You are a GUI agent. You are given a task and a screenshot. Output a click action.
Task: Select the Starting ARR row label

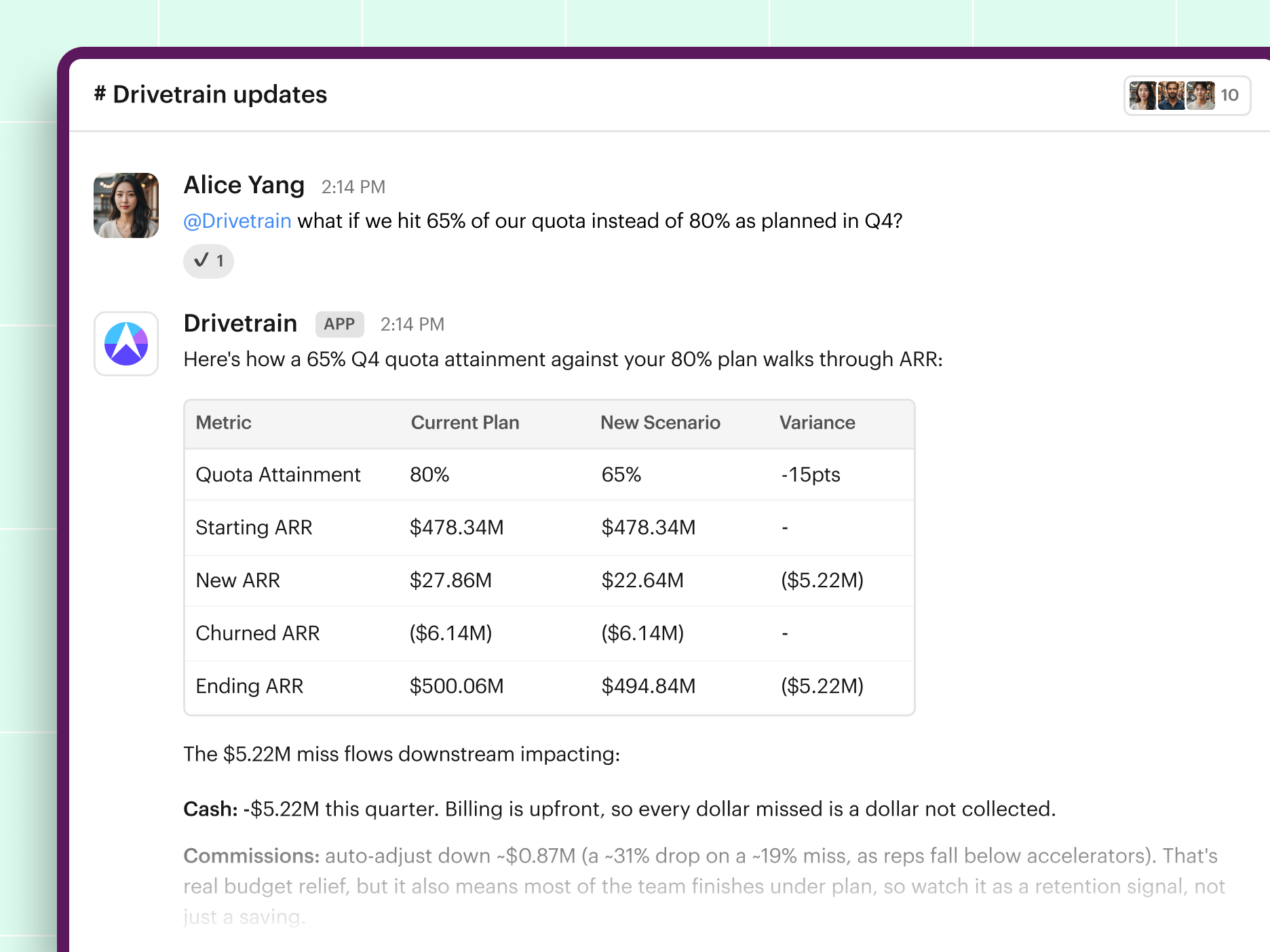tap(254, 528)
